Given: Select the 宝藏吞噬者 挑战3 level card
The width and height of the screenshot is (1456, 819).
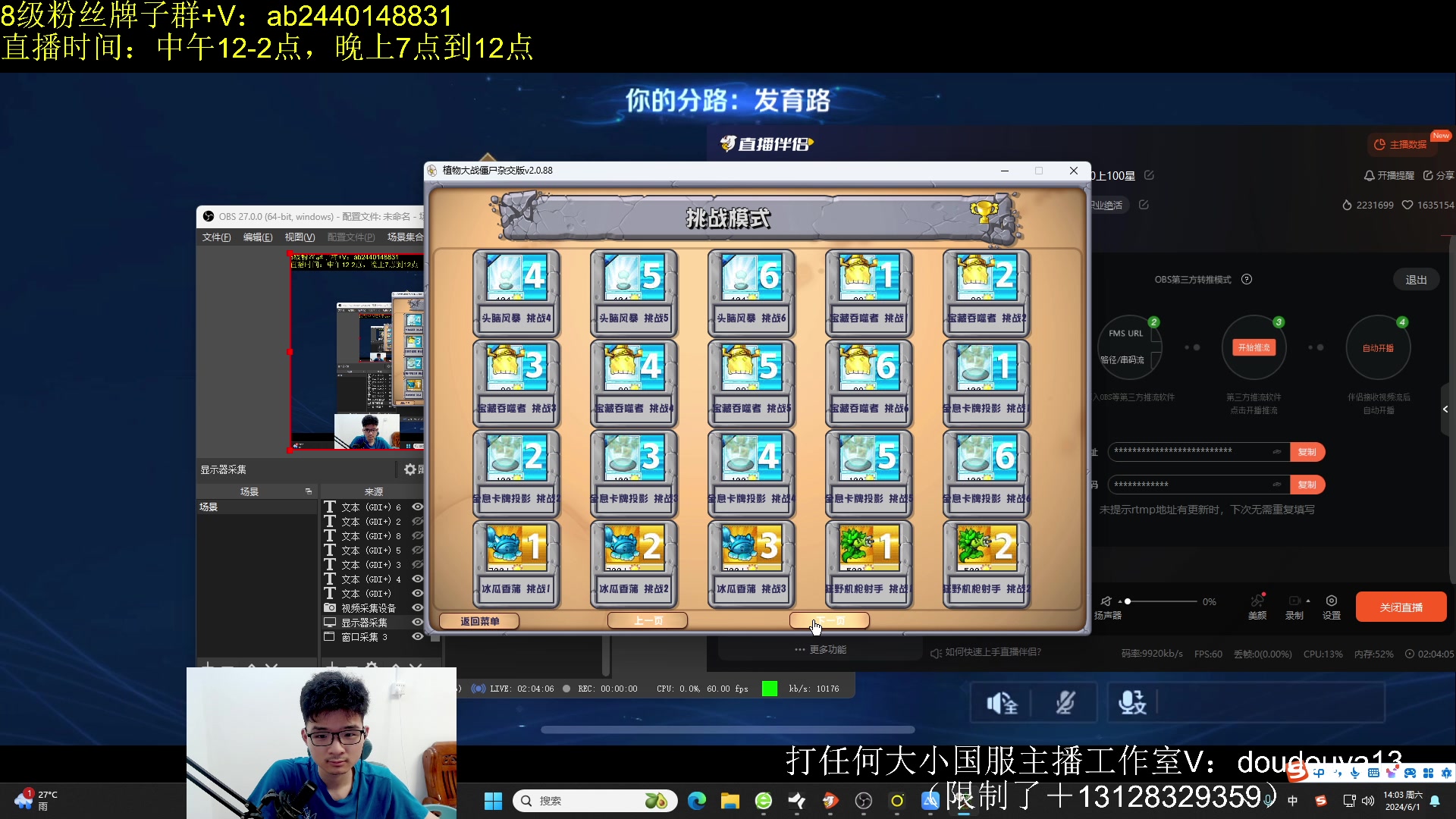Looking at the screenshot, I should tap(516, 383).
